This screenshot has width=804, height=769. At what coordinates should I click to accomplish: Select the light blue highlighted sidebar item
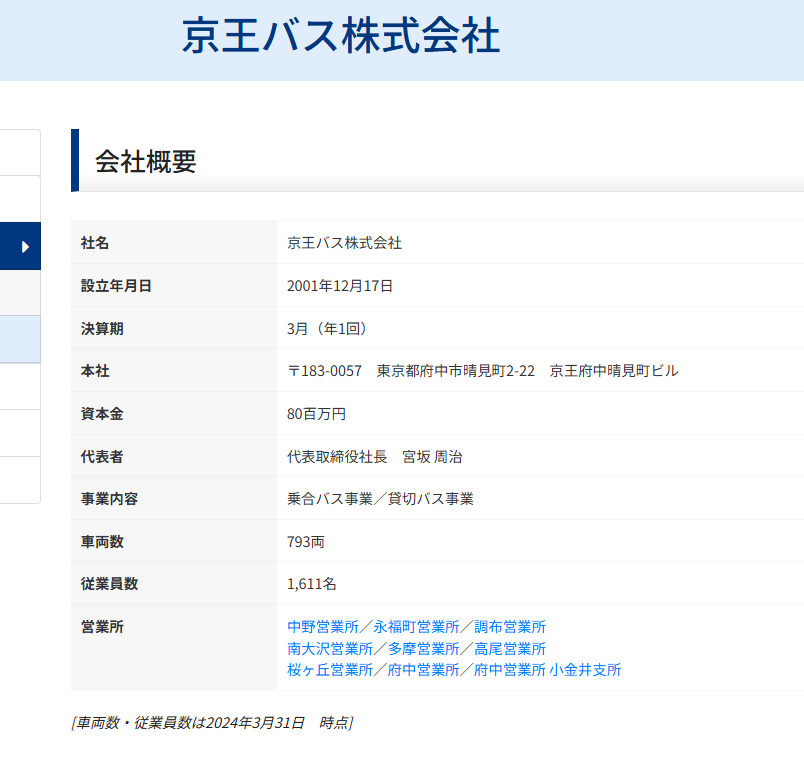click(20, 339)
